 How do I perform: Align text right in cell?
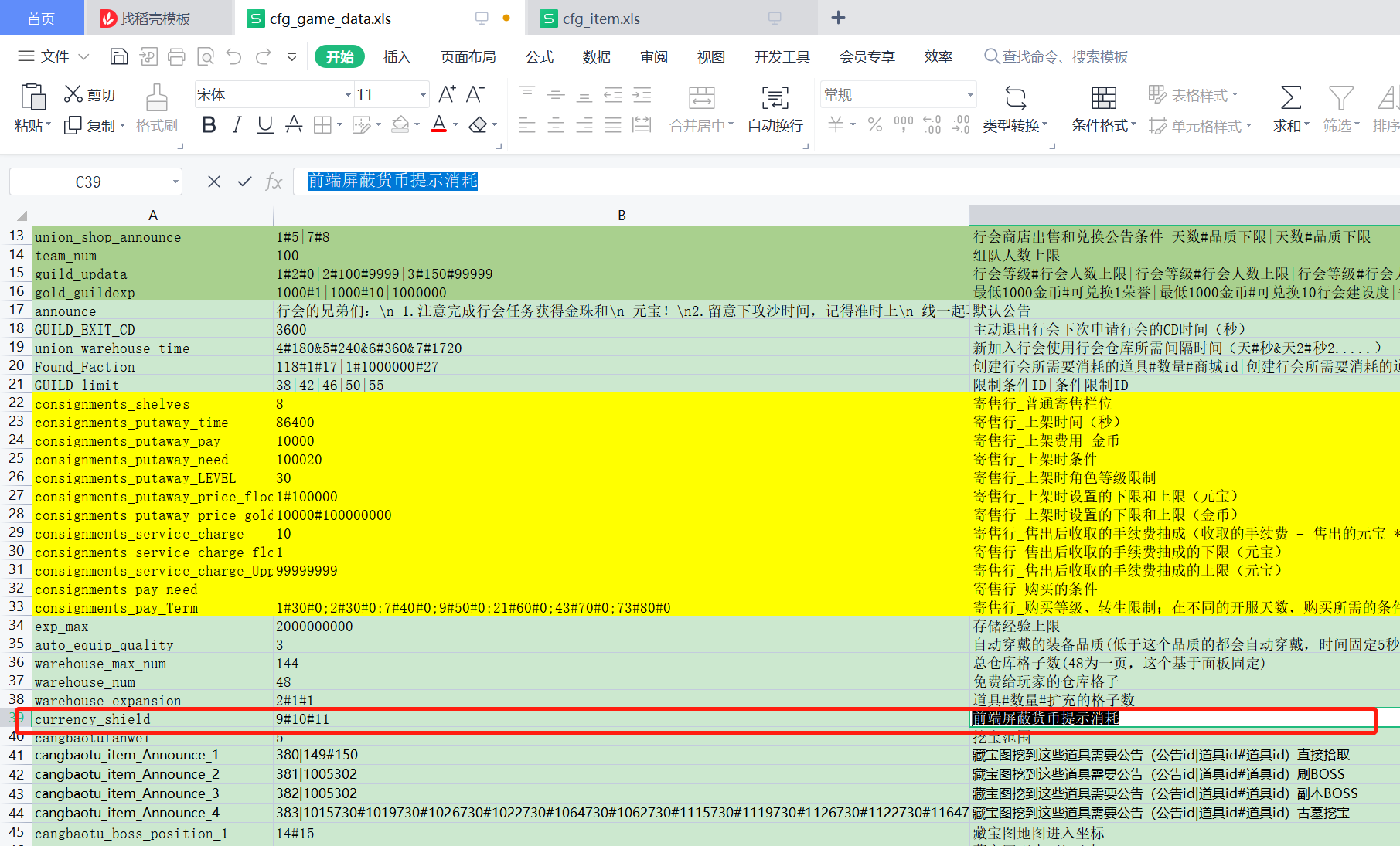pos(584,124)
